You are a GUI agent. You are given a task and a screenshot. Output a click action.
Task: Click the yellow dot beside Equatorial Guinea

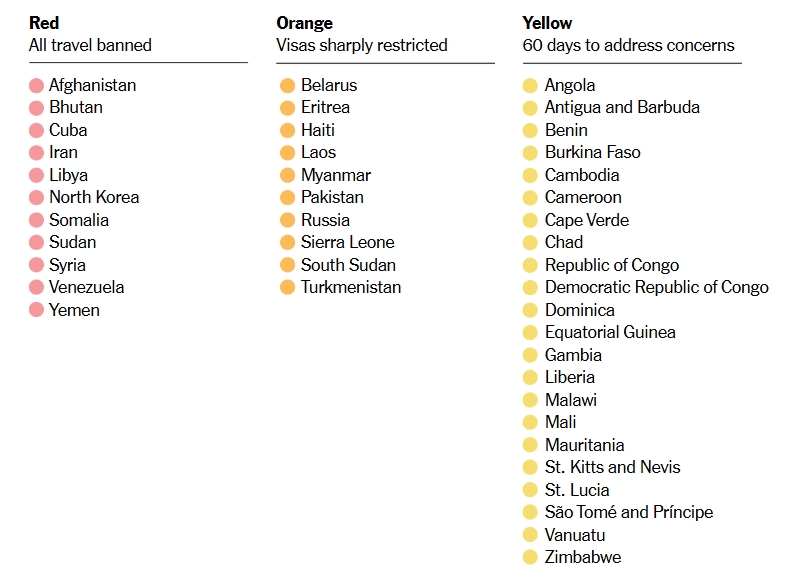click(x=530, y=333)
